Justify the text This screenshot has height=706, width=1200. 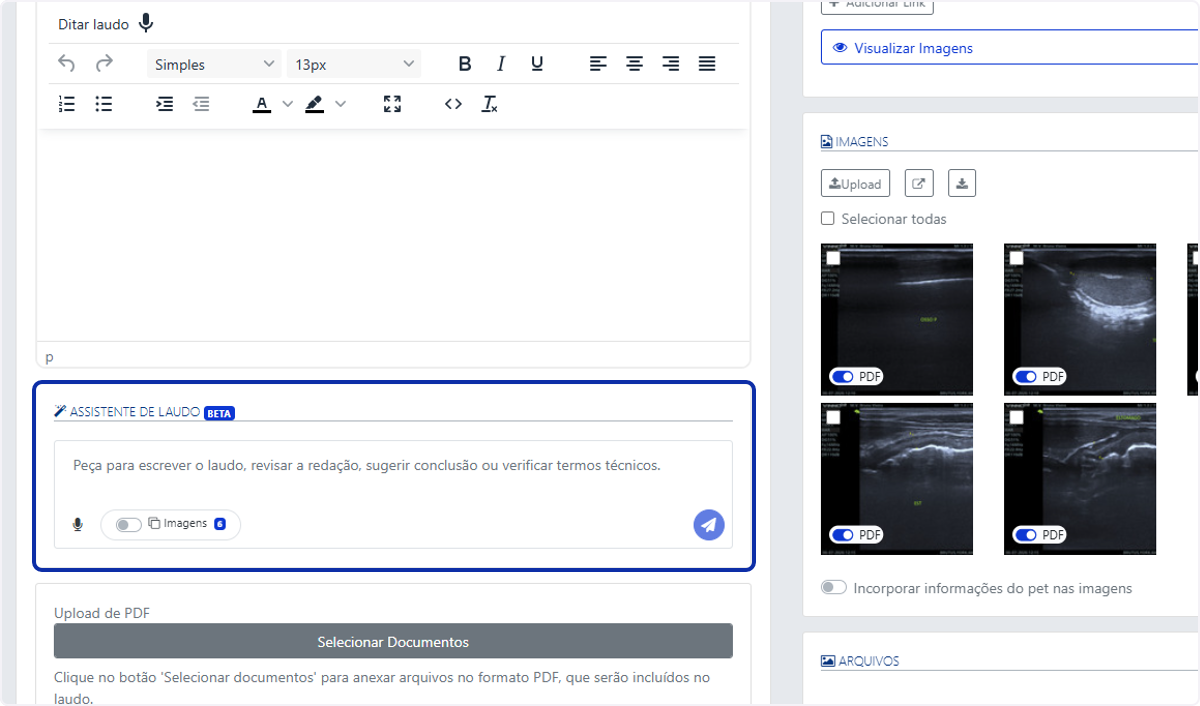tap(707, 64)
